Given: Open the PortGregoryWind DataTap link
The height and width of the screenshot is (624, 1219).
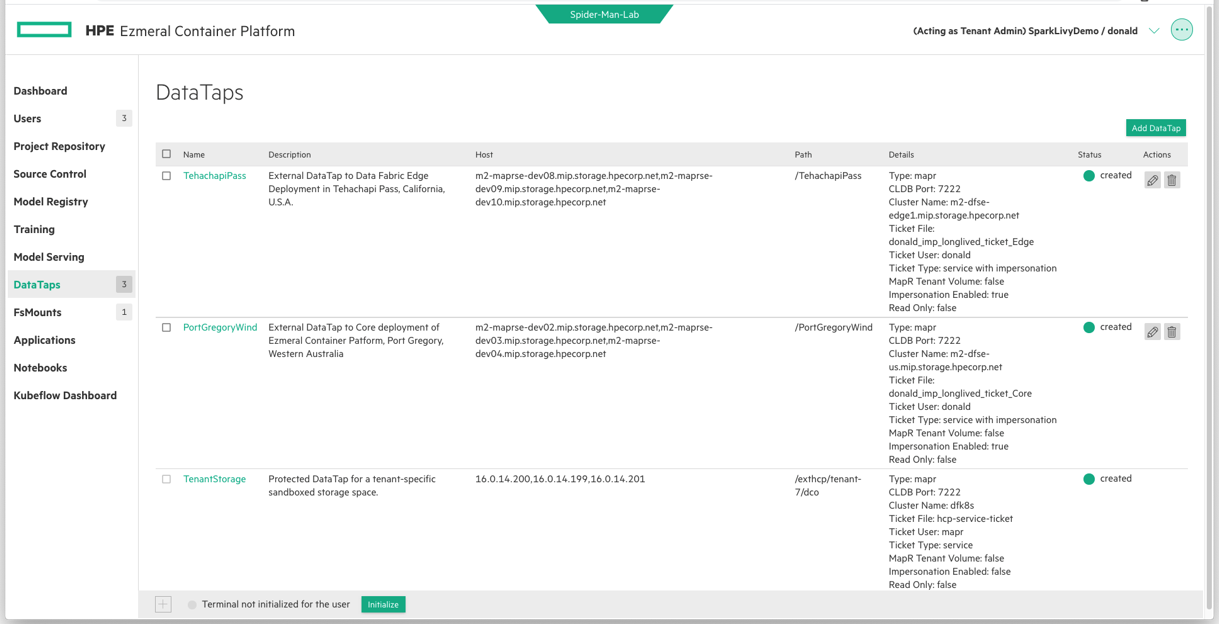Looking at the screenshot, I should tap(220, 328).
